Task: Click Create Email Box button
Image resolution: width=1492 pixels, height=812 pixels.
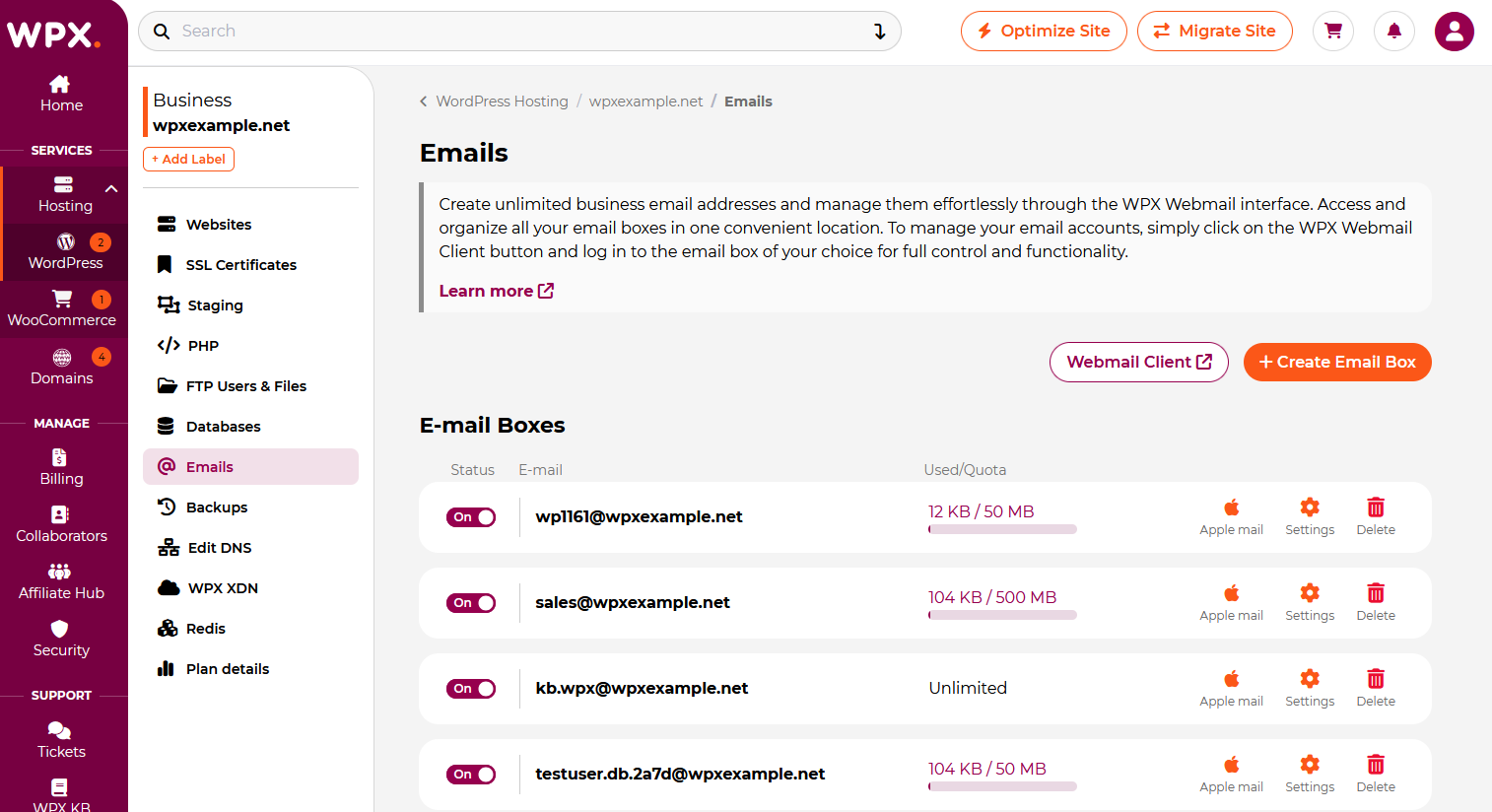Action: pos(1337,362)
